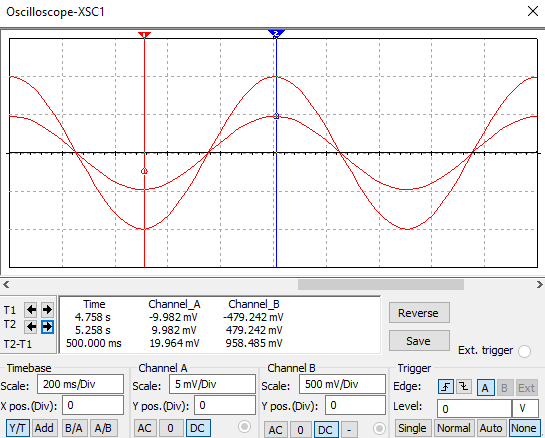Screen dimensions: 545x438
Task: Switch timebase mode to B/A
Action: point(74,428)
